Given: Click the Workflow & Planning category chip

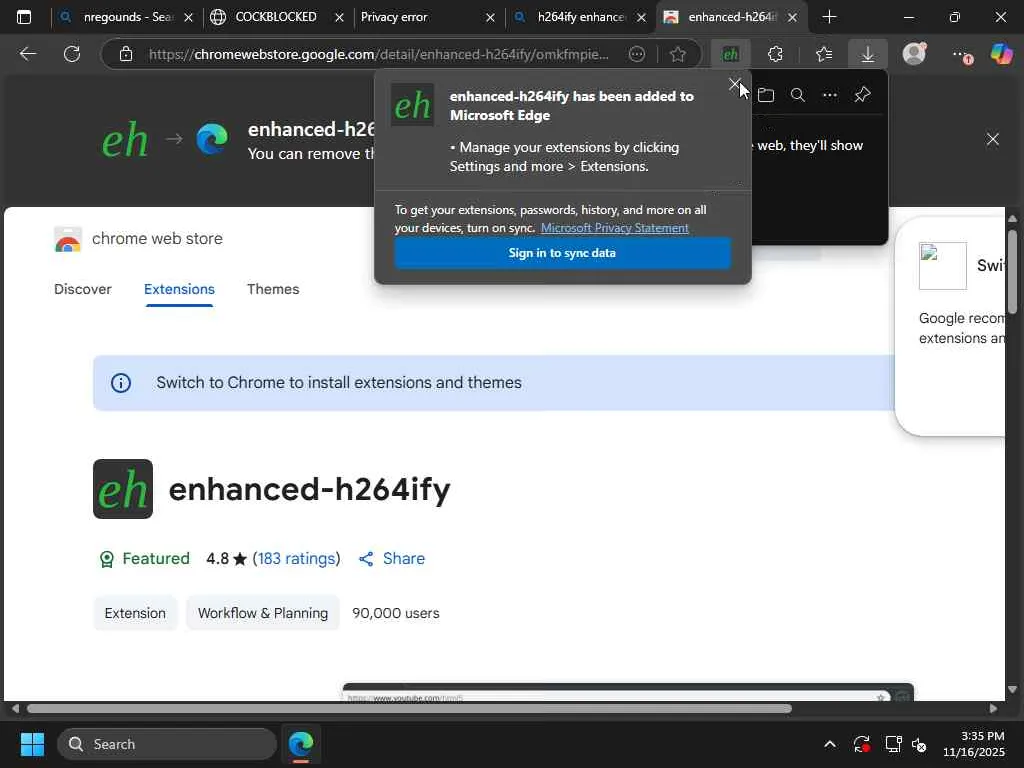Looking at the screenshot, I should pyautogui.click(x=263, y=613).
